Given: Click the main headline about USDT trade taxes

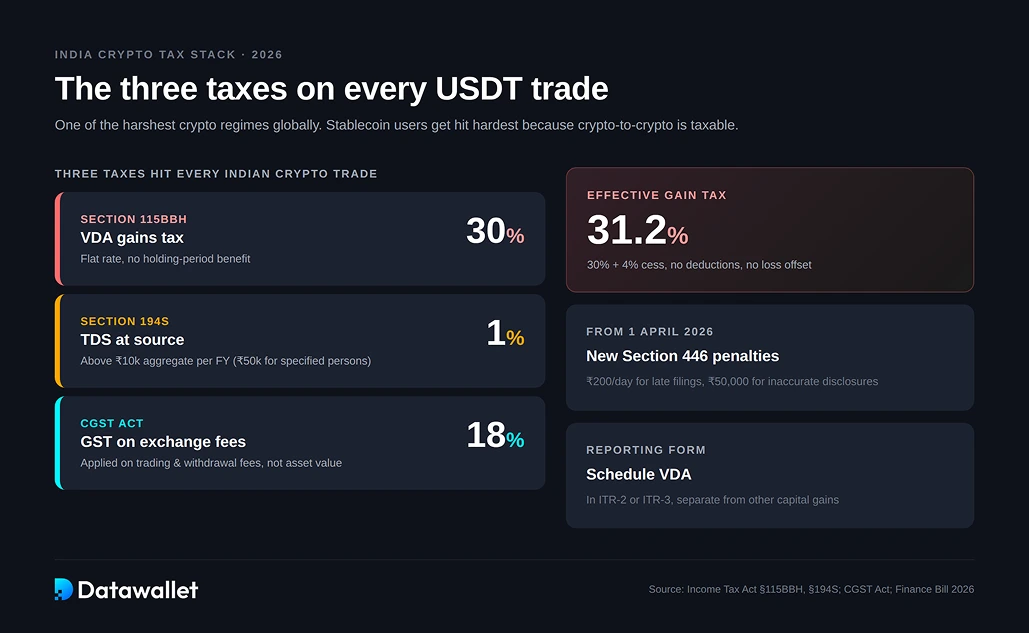Looking at the screenshot, I should [x=331, y=89].
